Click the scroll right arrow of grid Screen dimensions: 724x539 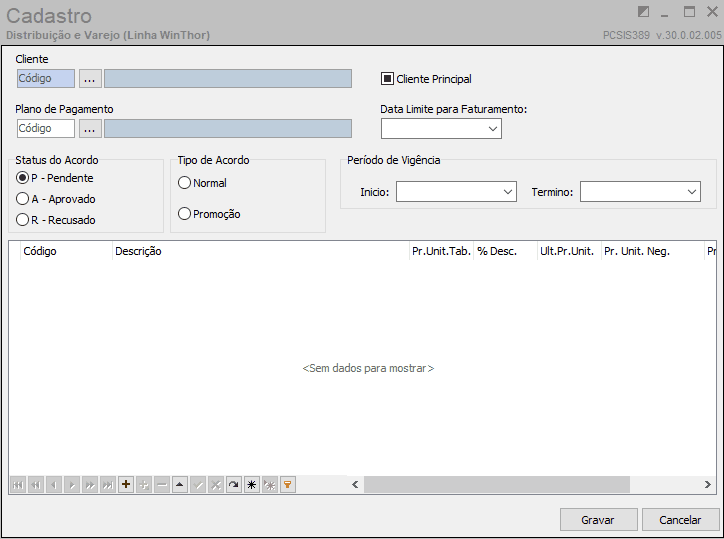click(x=707, y=484)
